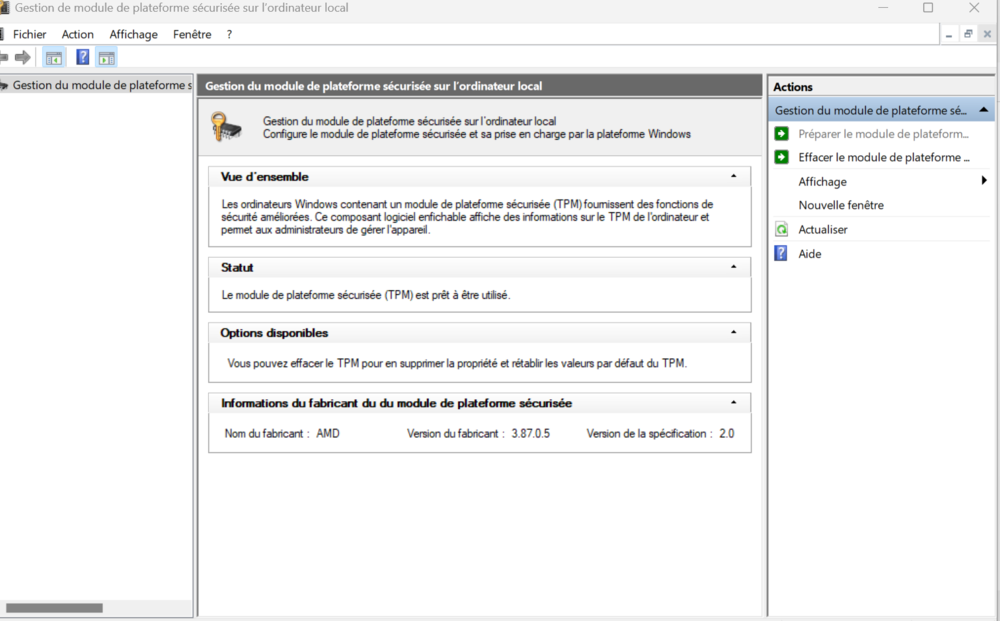Click the Back arrow in the toolbar
Screen dimensions: 1000x621
3,57
